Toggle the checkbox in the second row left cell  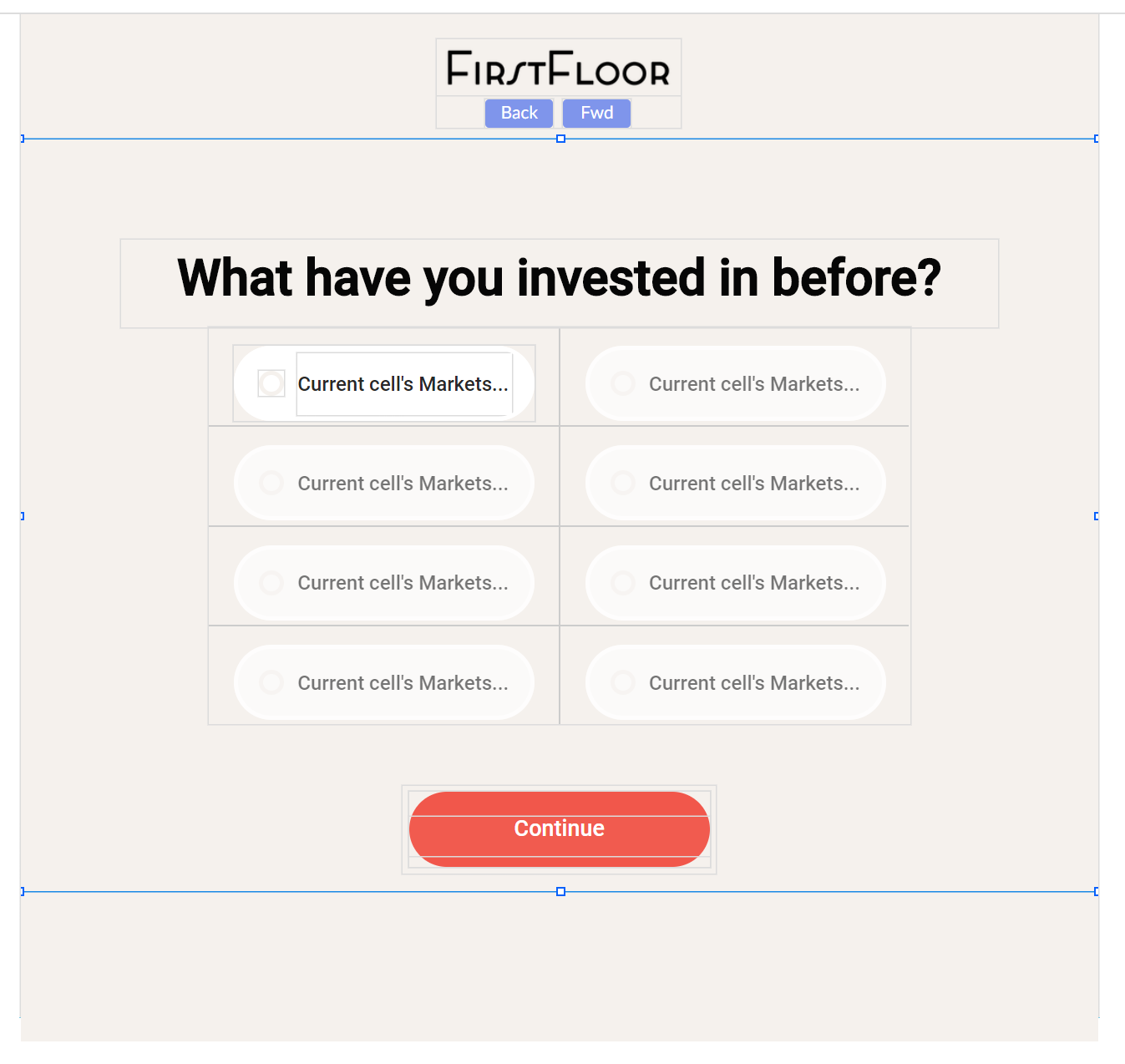(271, 483)
